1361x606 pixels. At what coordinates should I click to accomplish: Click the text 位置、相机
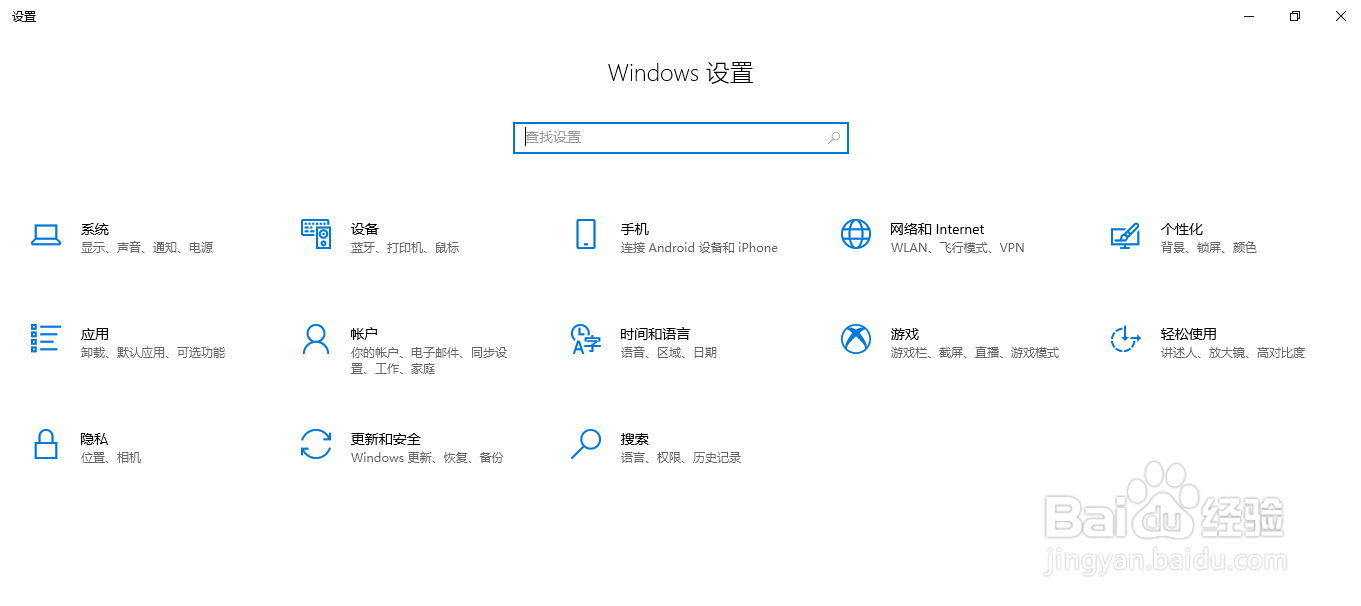tap(111, 458)
